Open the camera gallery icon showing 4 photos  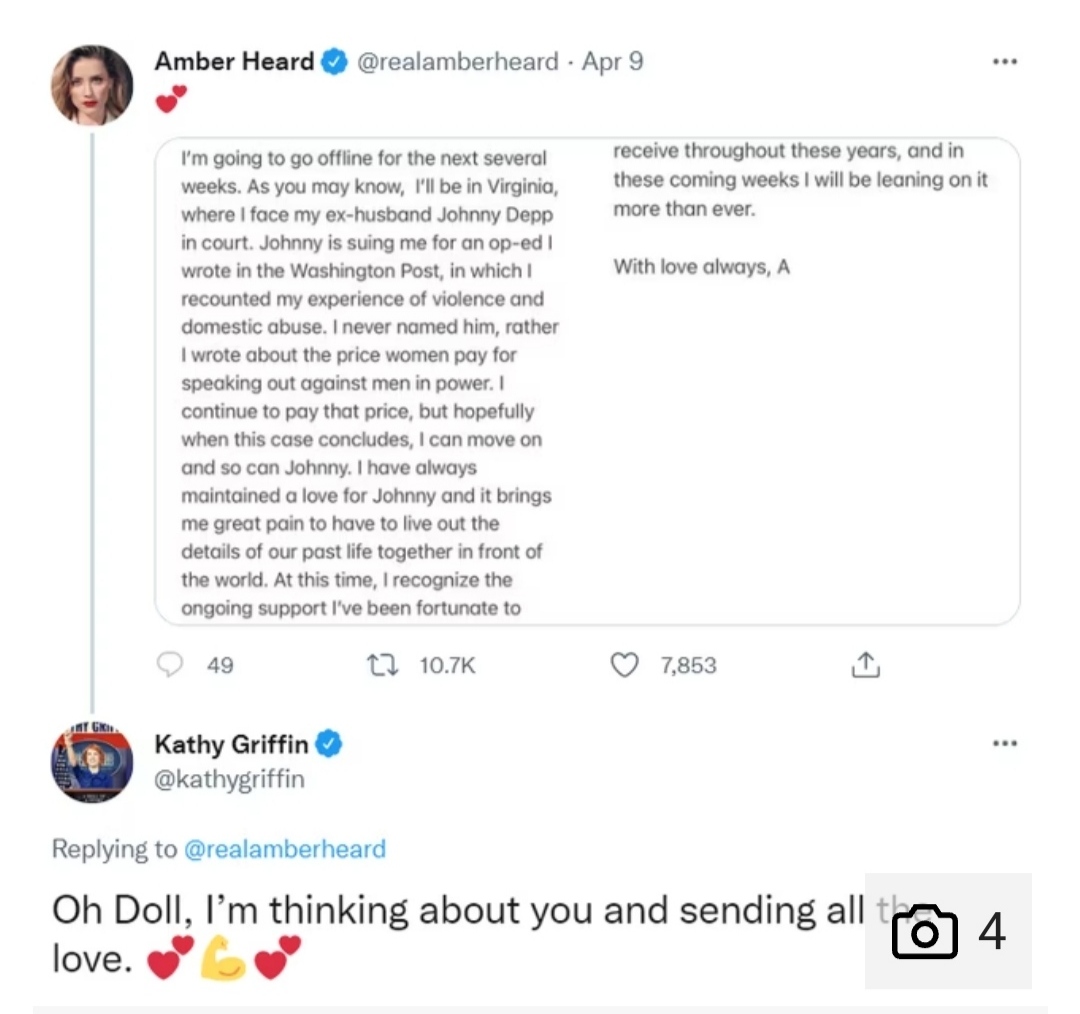[x=924, y=932]
